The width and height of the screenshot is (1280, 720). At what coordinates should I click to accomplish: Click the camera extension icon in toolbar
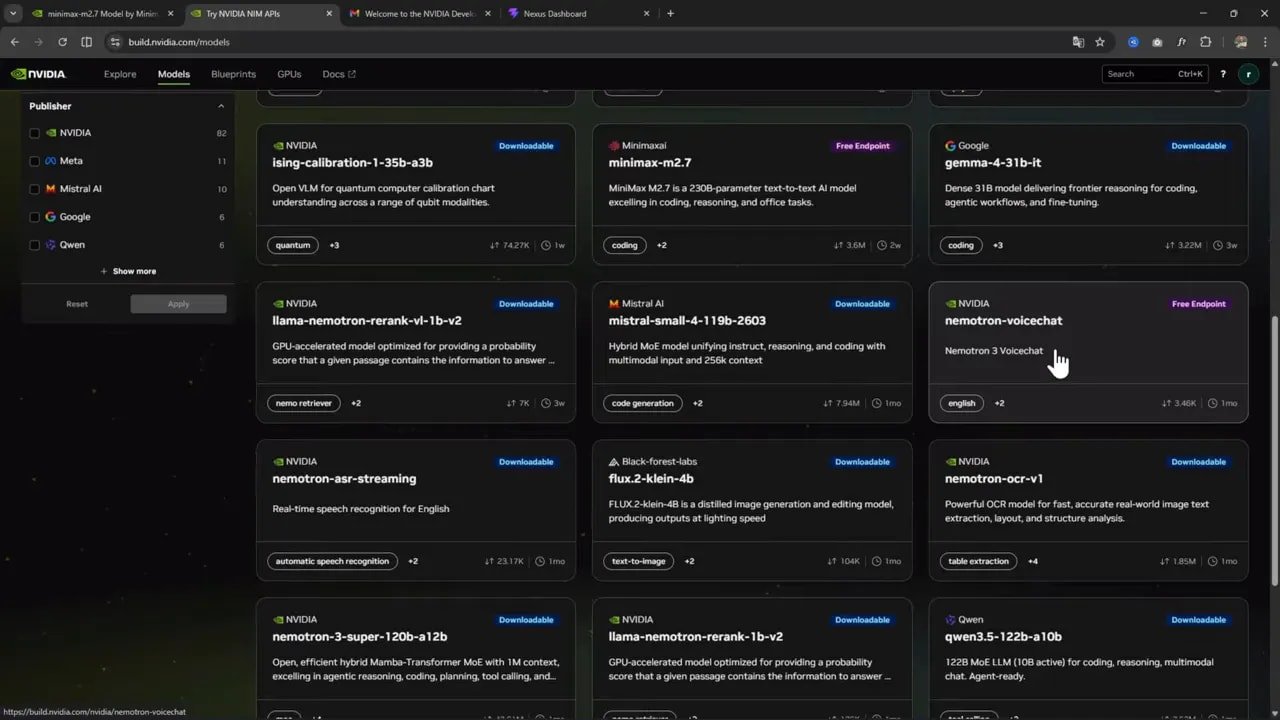point(1157,42)
